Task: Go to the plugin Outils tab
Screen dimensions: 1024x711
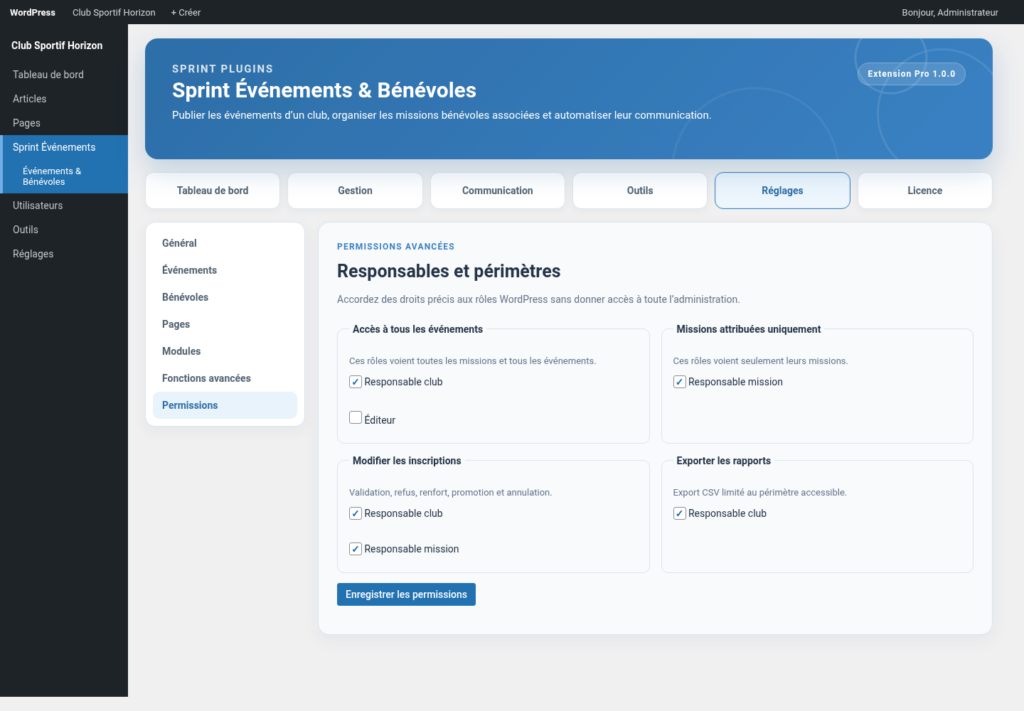Action: pyautogui.click(x=640, y=191)
